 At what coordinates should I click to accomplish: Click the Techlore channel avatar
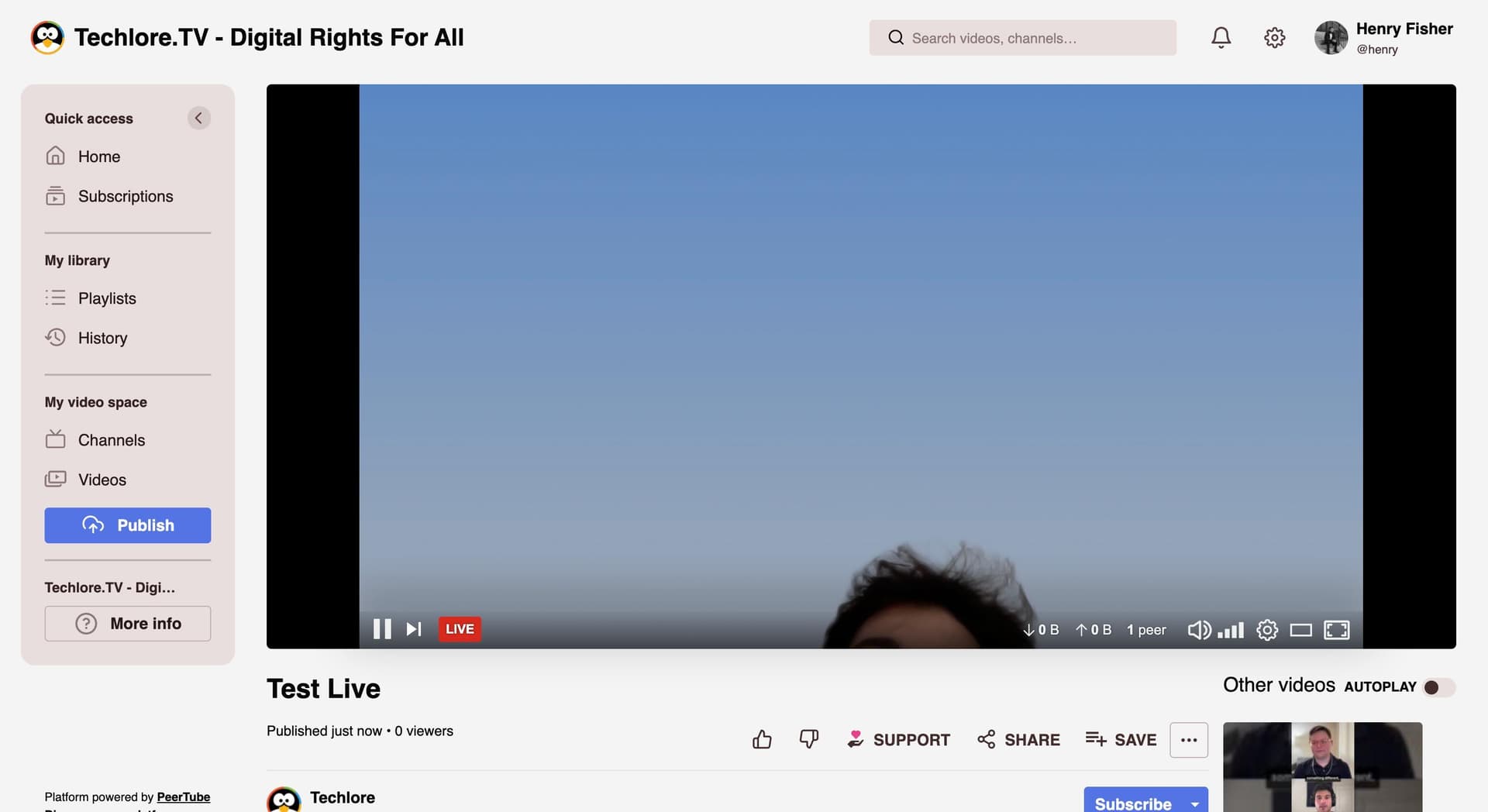tap(284, 800)
